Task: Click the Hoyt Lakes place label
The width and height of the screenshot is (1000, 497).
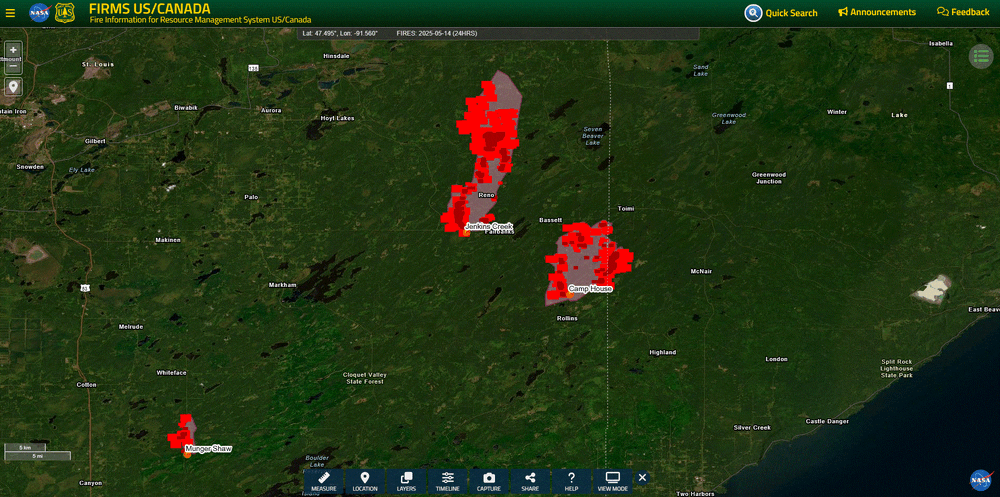Action: (337, 118)
